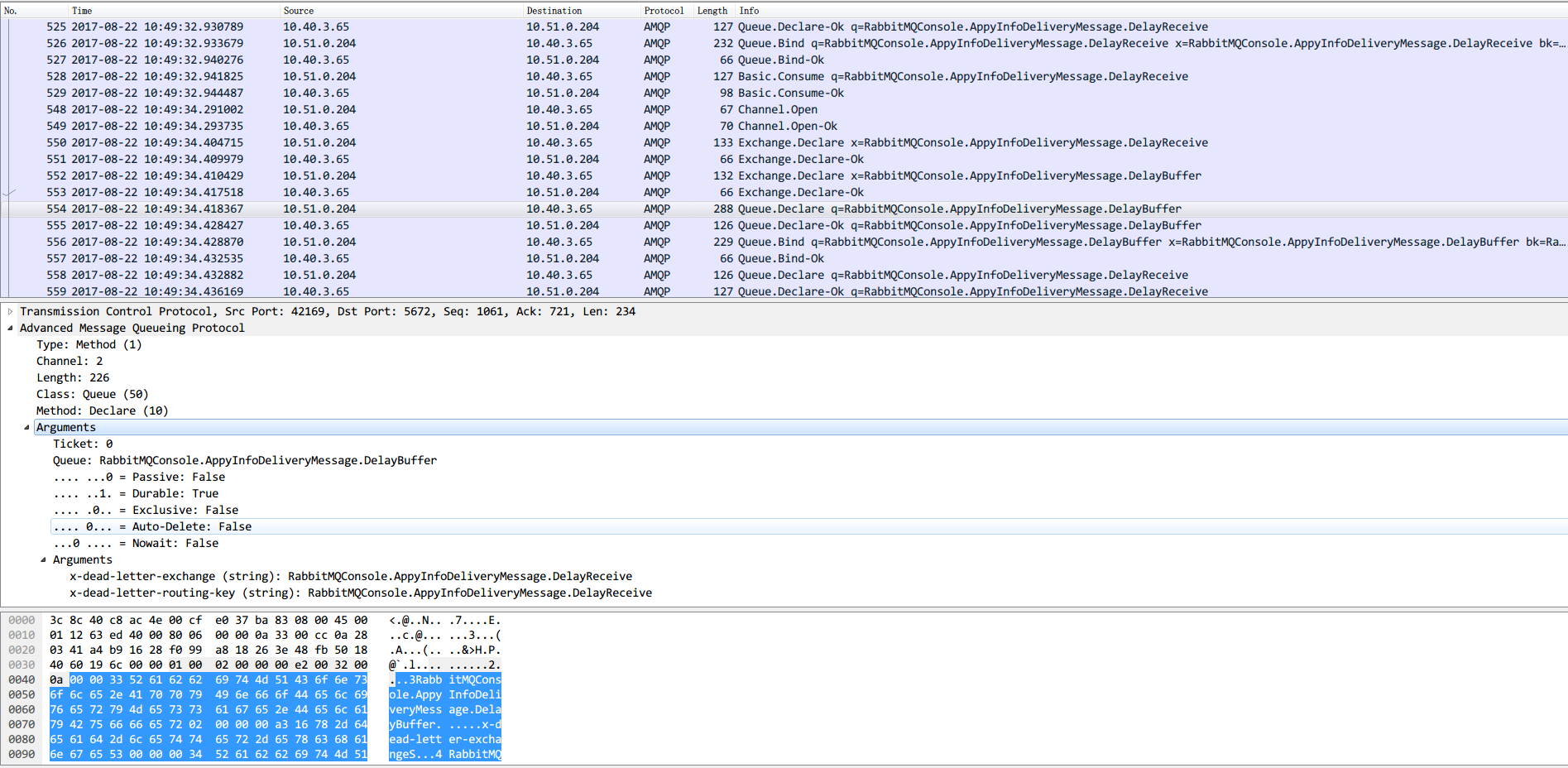This screenshot has width=1568, height=768.
Task: Sort packets by the Length column header
Action: tap(714, 11)
